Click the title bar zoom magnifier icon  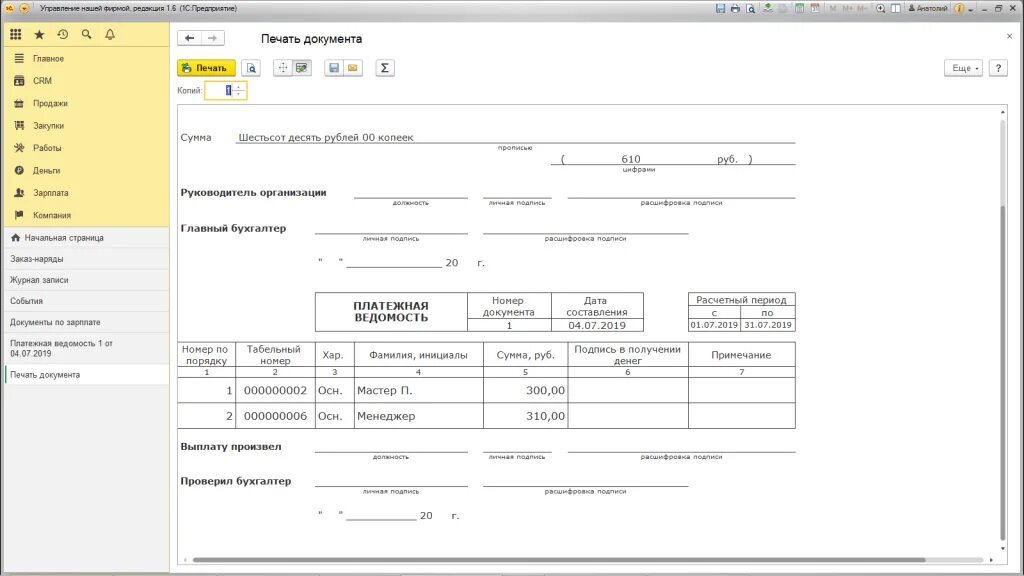(880, 8)
